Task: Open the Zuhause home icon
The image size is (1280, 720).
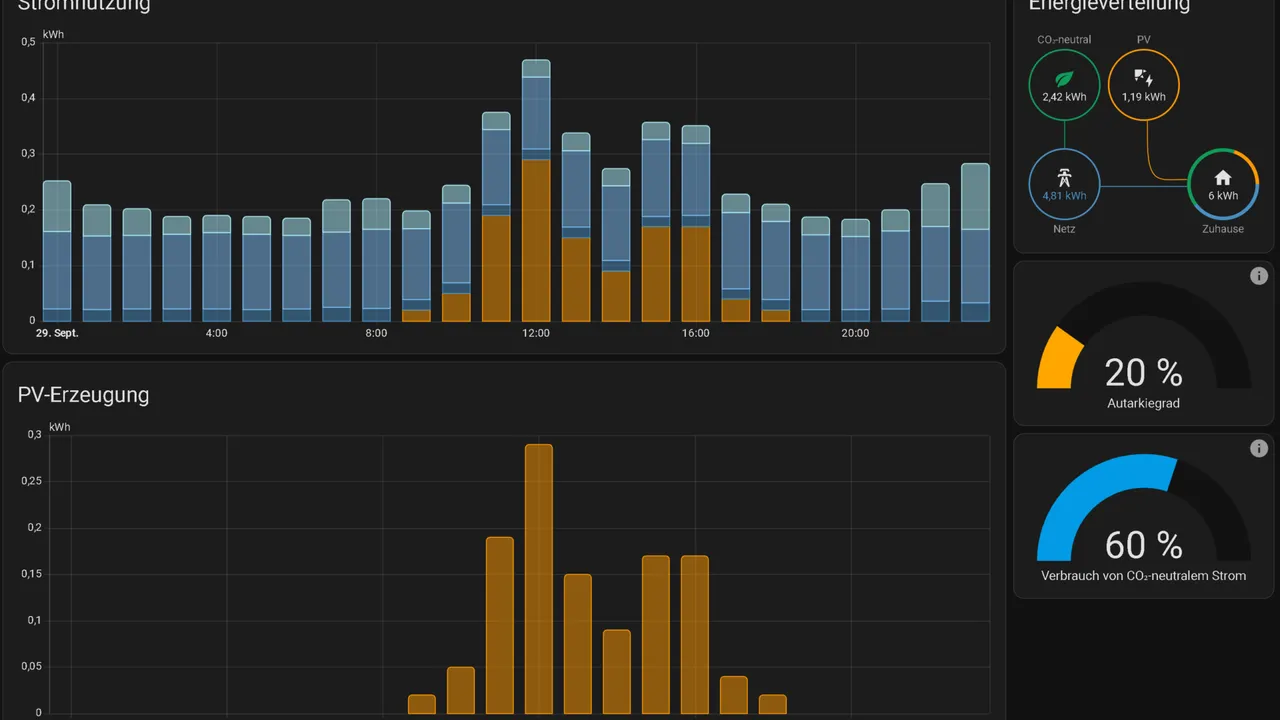Action: (1224, 177)
